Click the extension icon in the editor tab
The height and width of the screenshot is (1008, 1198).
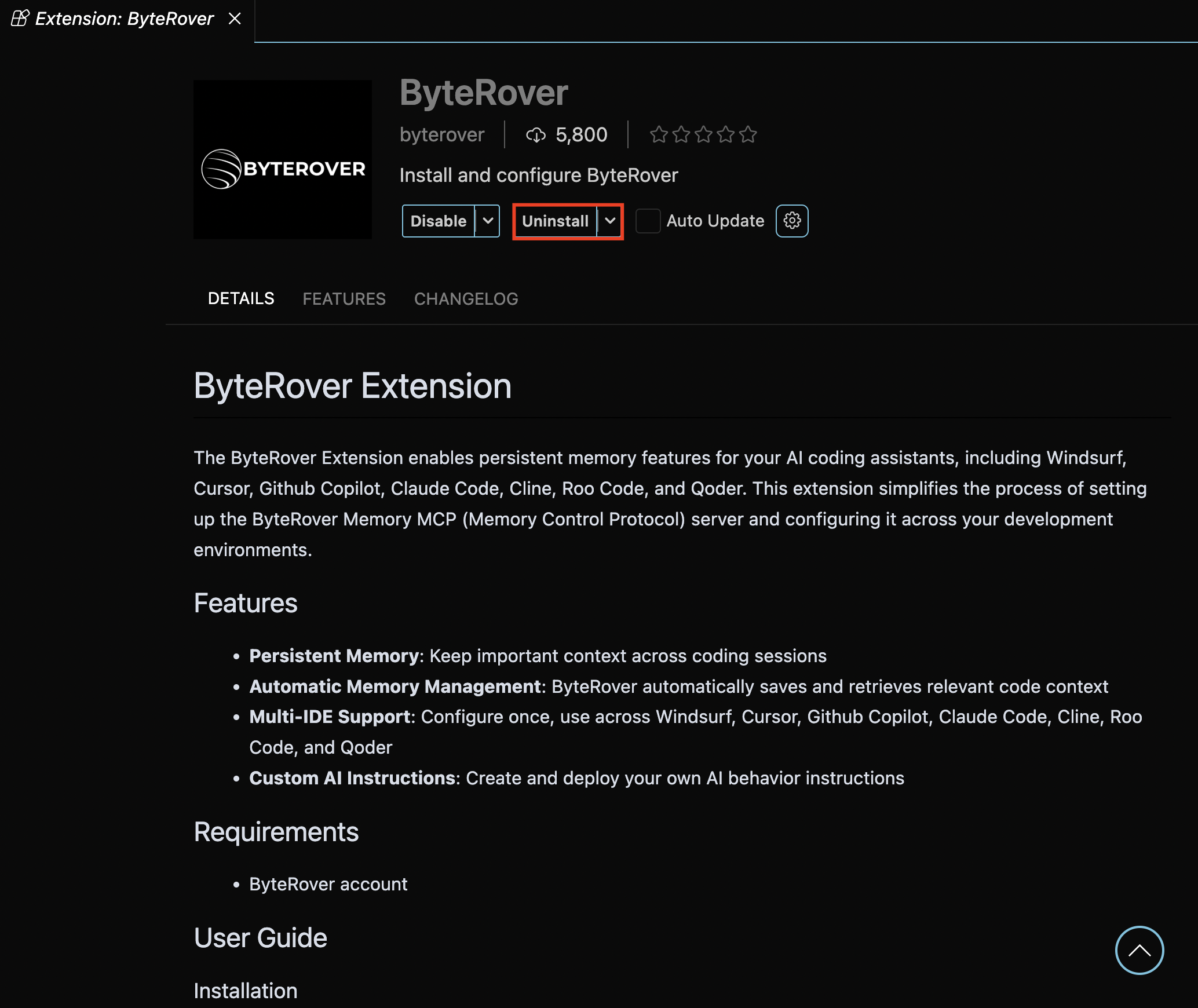pos(19,18)
